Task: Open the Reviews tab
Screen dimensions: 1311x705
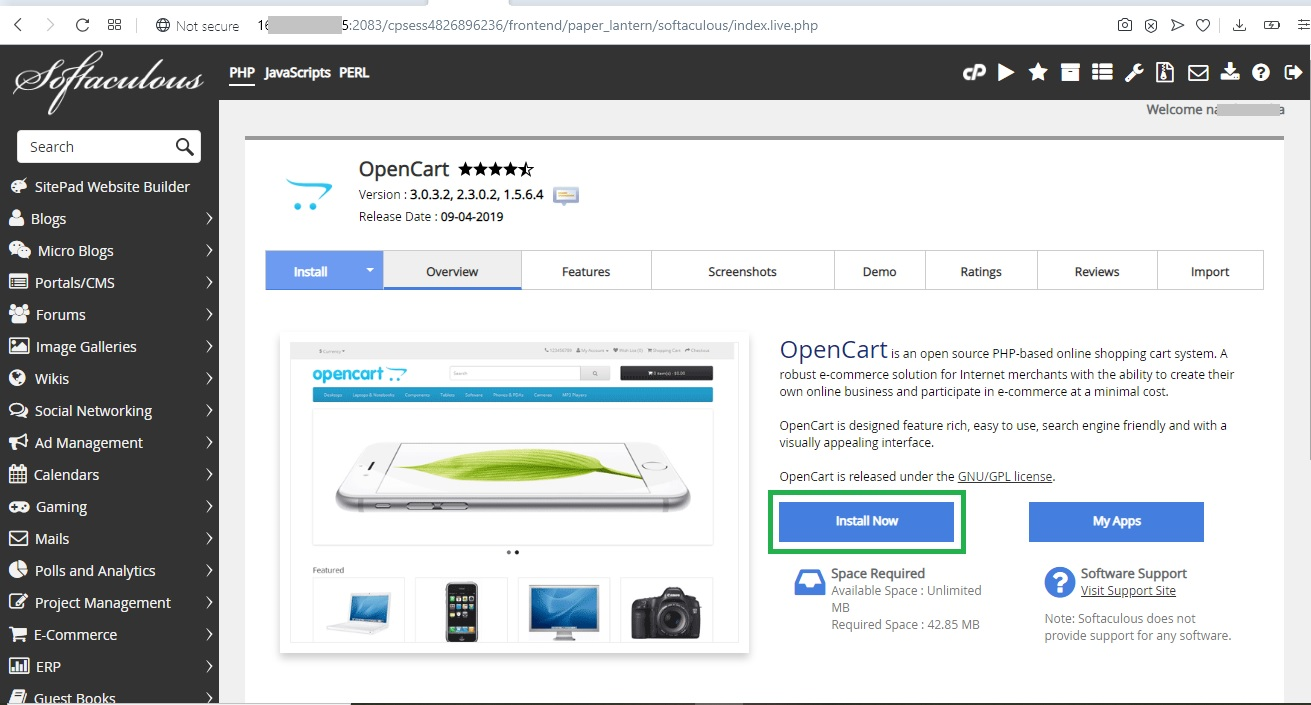Action: [x=1097, y=271]
